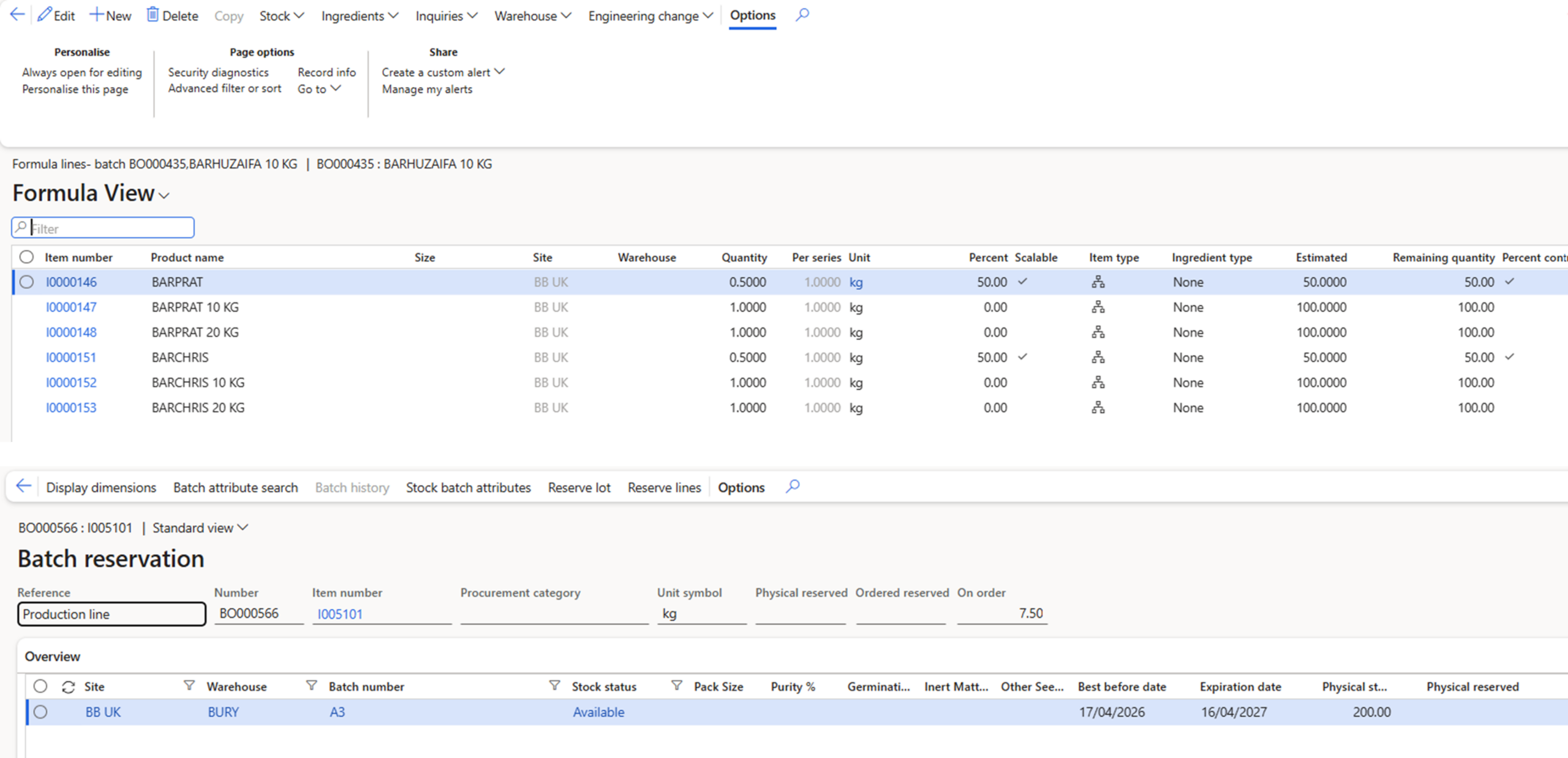Expand the Stock dropdown menu
1568x758 pixels.
pos(281,16)
